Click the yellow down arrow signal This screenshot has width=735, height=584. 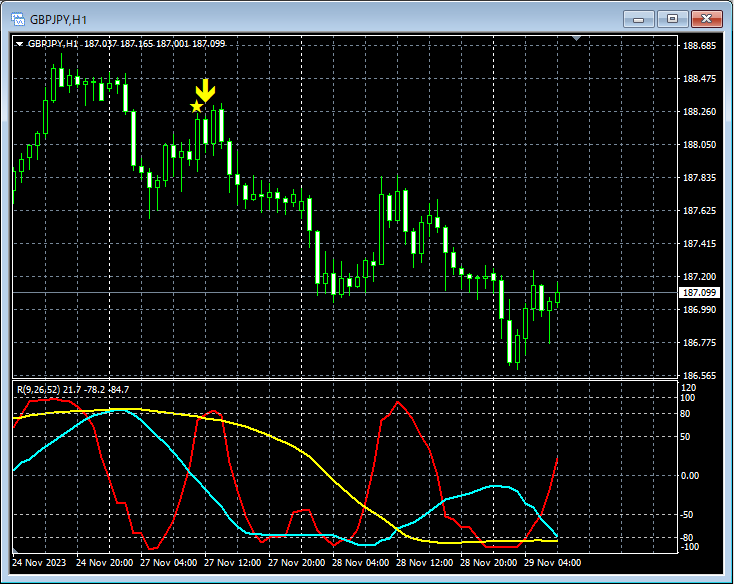click(205, 90)
